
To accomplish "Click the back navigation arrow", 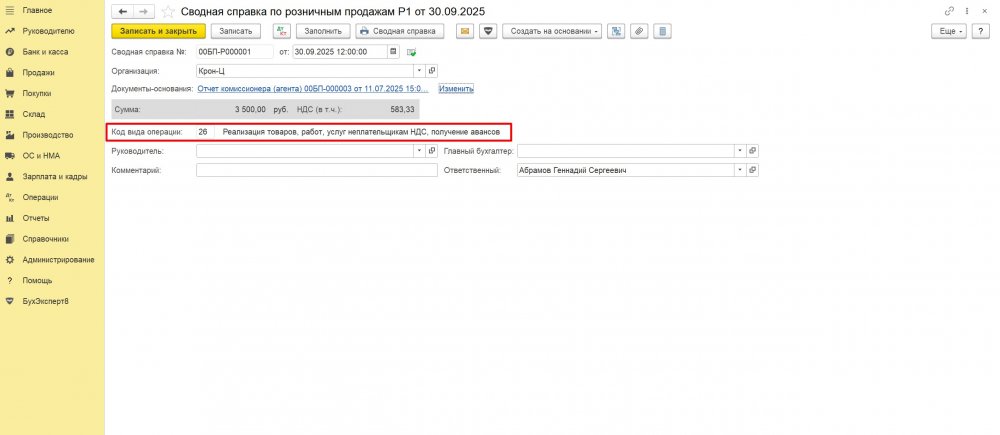I will click(x=122, y=10).
